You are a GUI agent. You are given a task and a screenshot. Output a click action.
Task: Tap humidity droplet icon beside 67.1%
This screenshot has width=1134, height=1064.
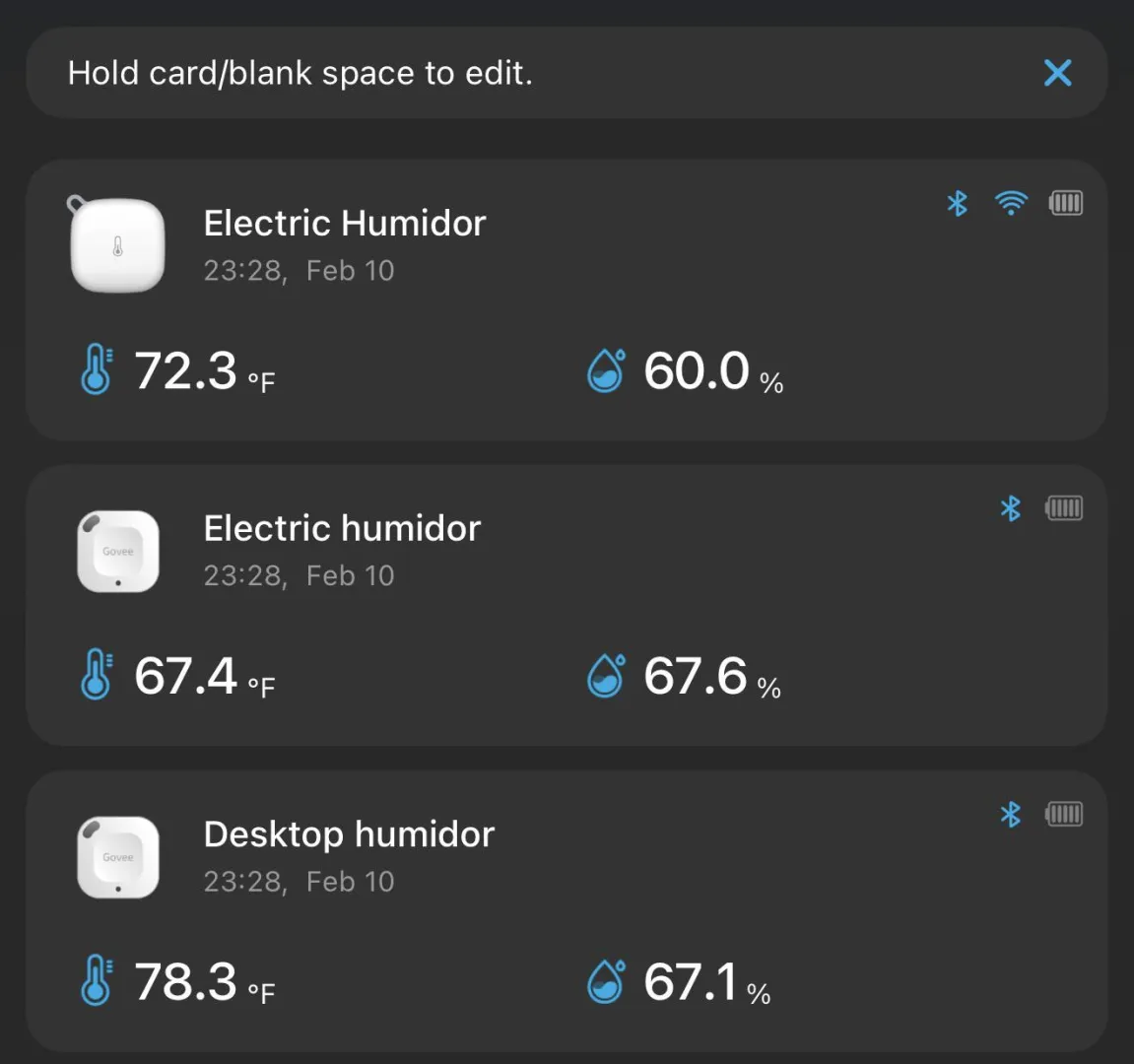coord(606,981)
